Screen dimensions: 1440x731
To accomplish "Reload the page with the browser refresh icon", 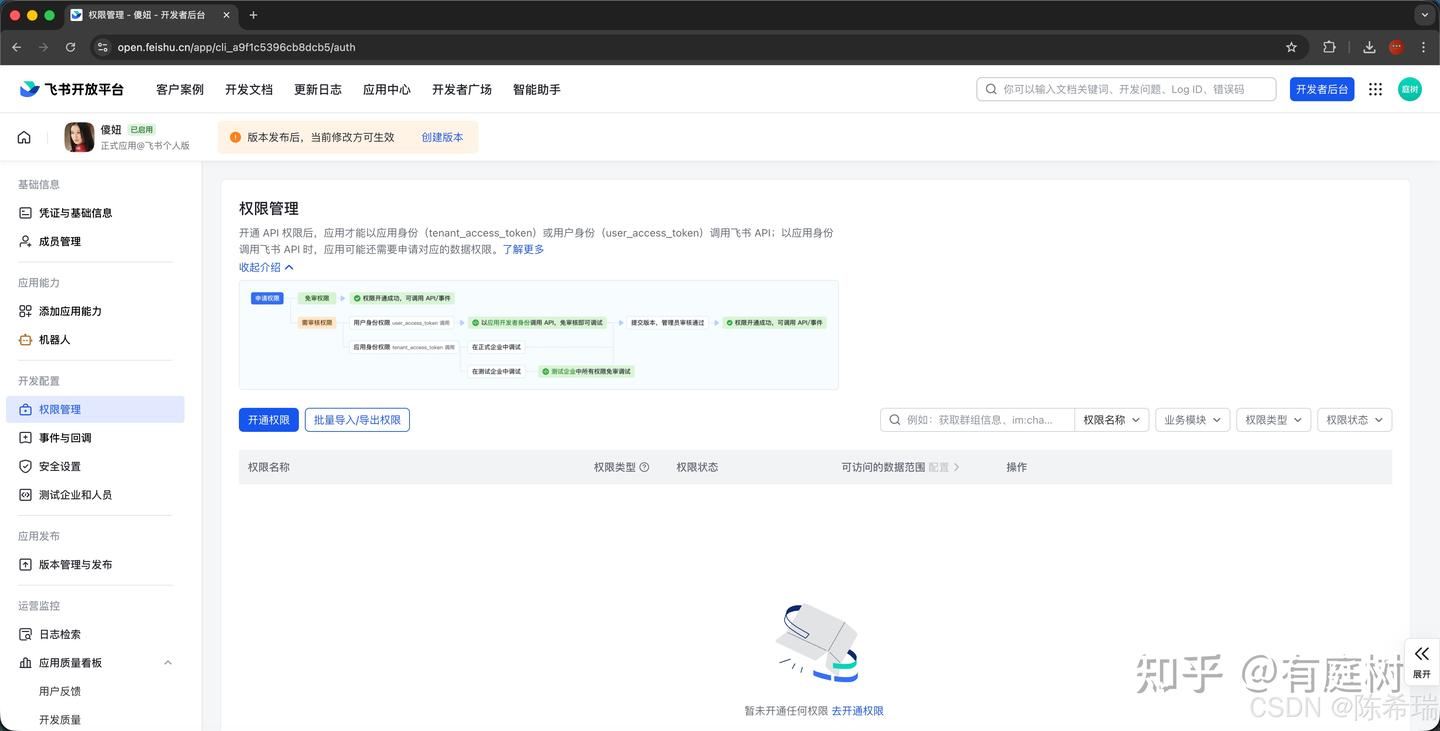I will click(70, 47).
